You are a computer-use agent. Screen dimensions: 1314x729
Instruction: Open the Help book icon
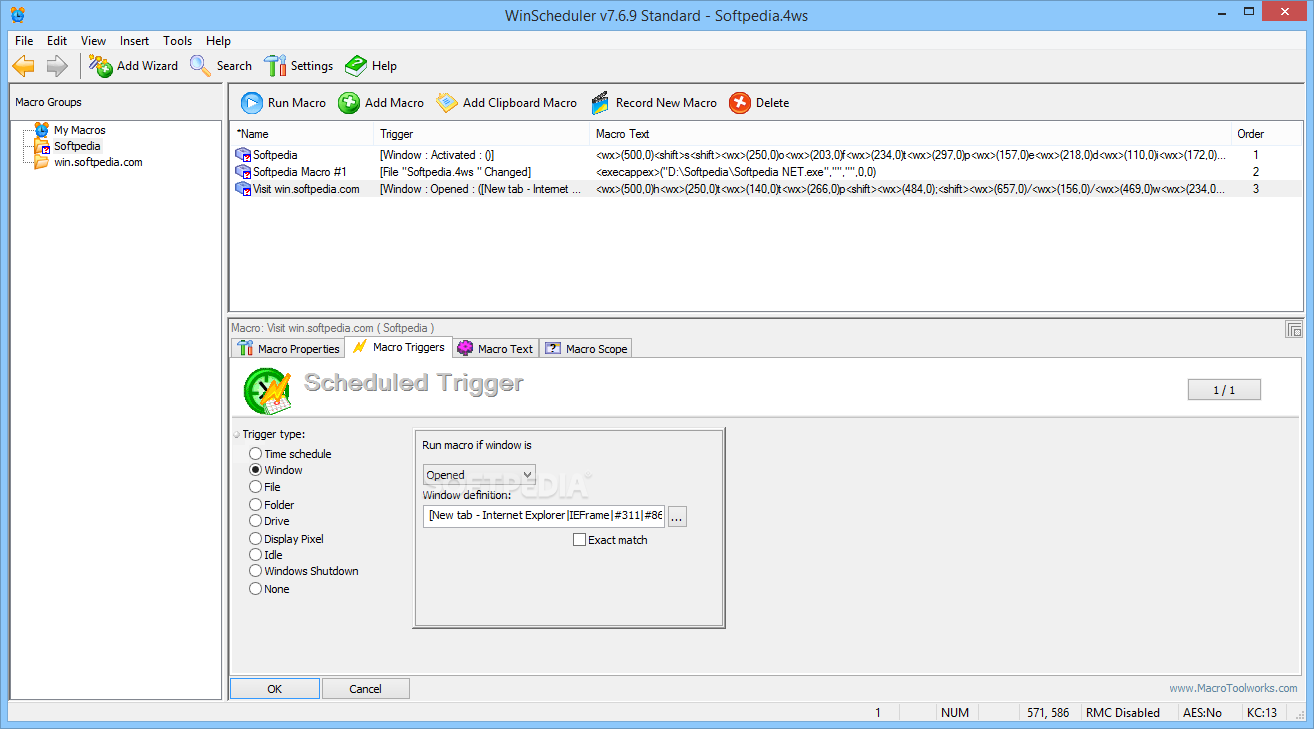tap(356, 66)
